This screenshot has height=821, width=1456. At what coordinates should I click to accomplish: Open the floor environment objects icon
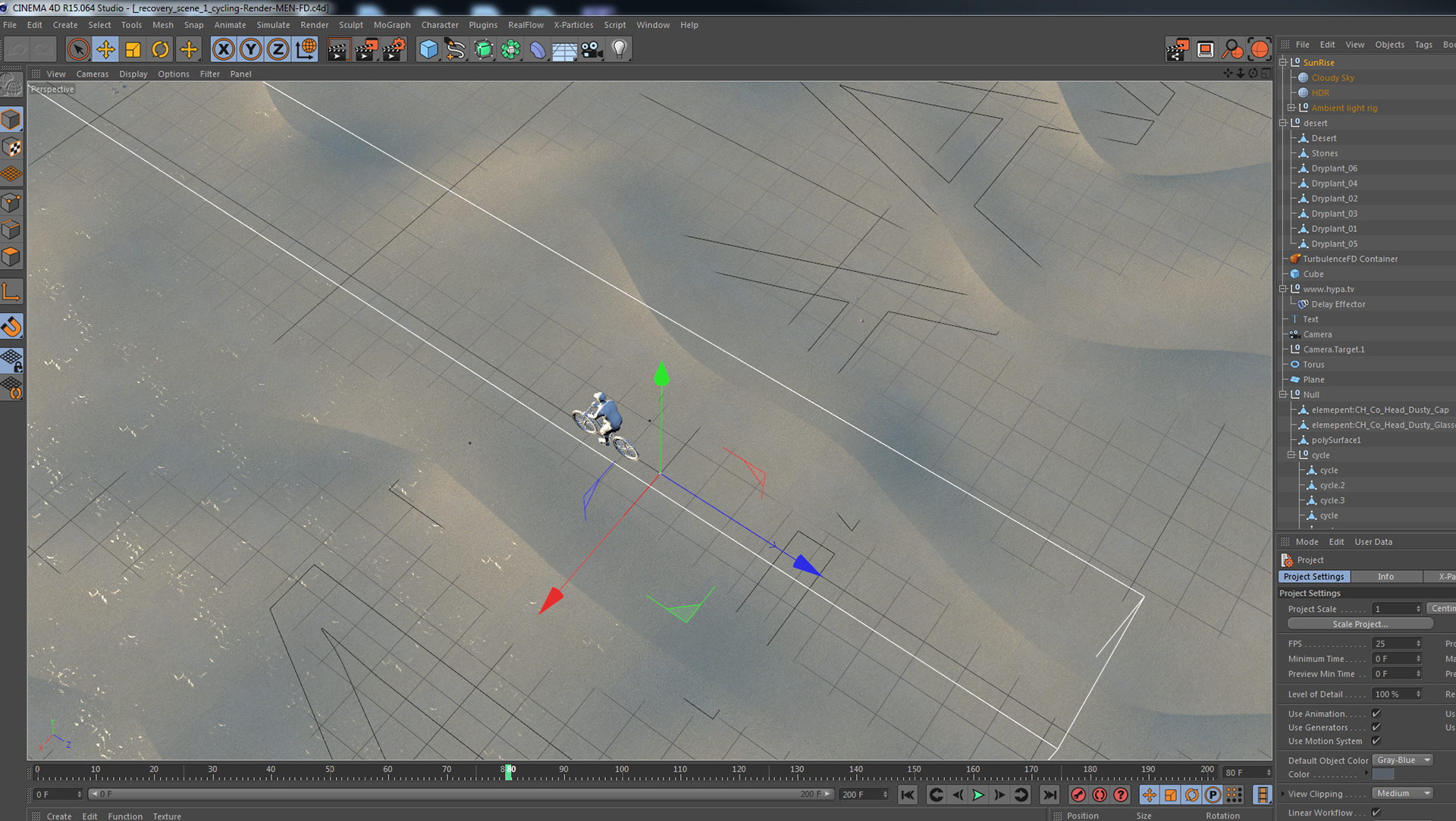coord(565,50)
